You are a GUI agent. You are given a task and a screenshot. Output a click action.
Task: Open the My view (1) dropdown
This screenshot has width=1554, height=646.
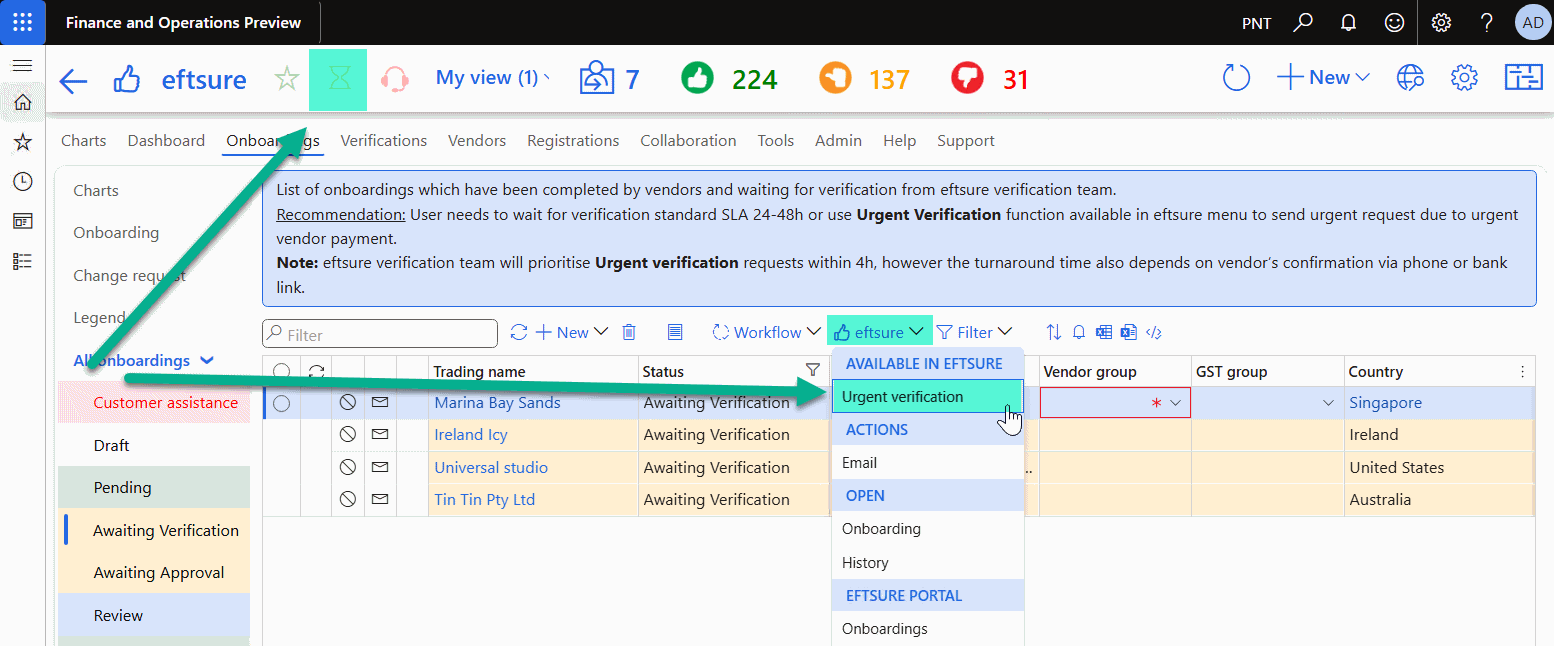(x=493, y=78)
